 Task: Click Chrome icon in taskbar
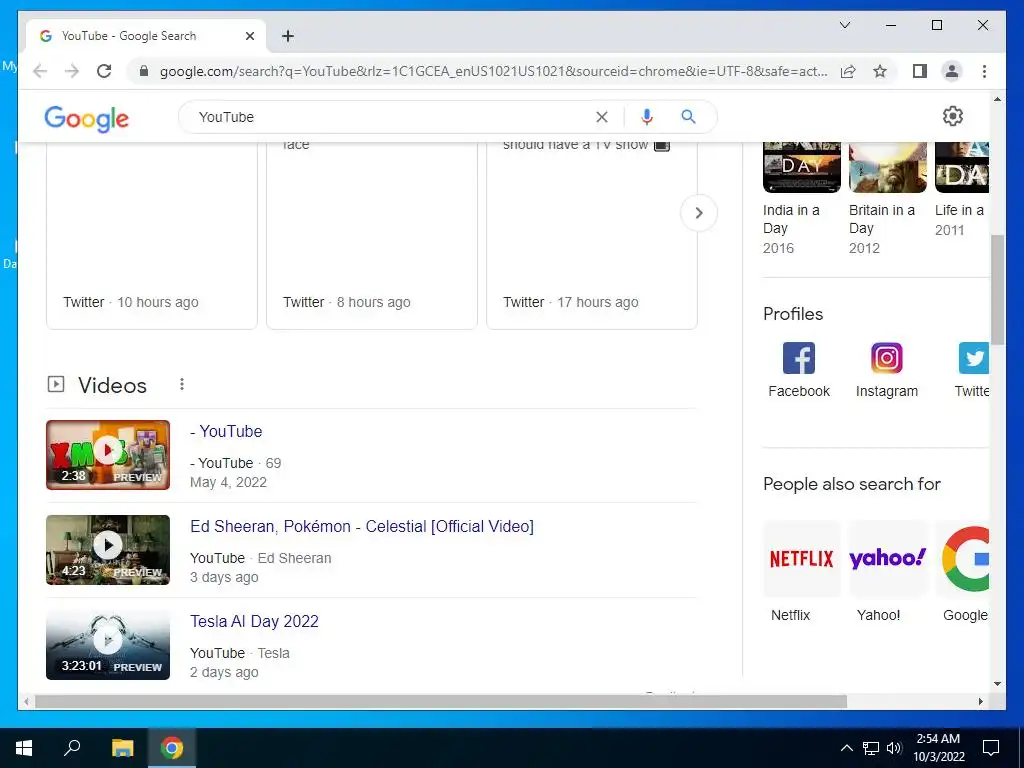[x=172, y=748]
